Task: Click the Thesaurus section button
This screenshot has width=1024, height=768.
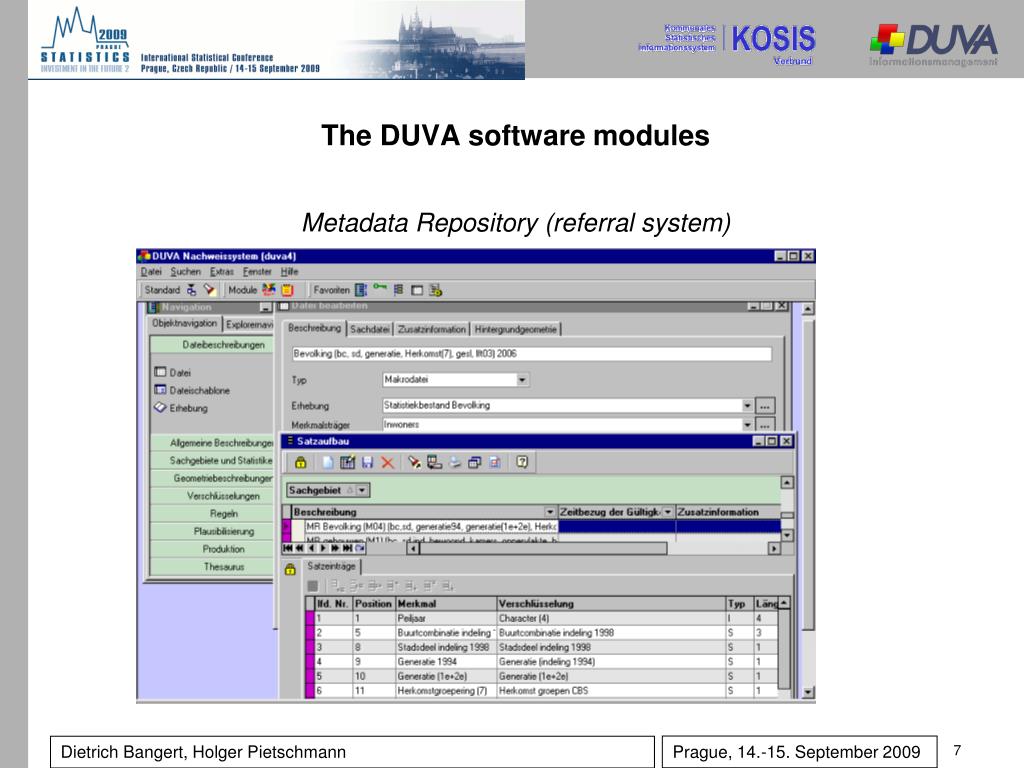Action: (211, 566)
